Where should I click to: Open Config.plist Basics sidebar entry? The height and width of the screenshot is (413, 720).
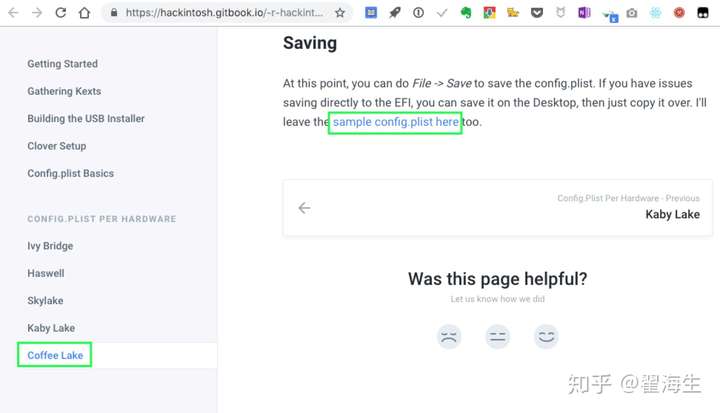coord(70,174)
